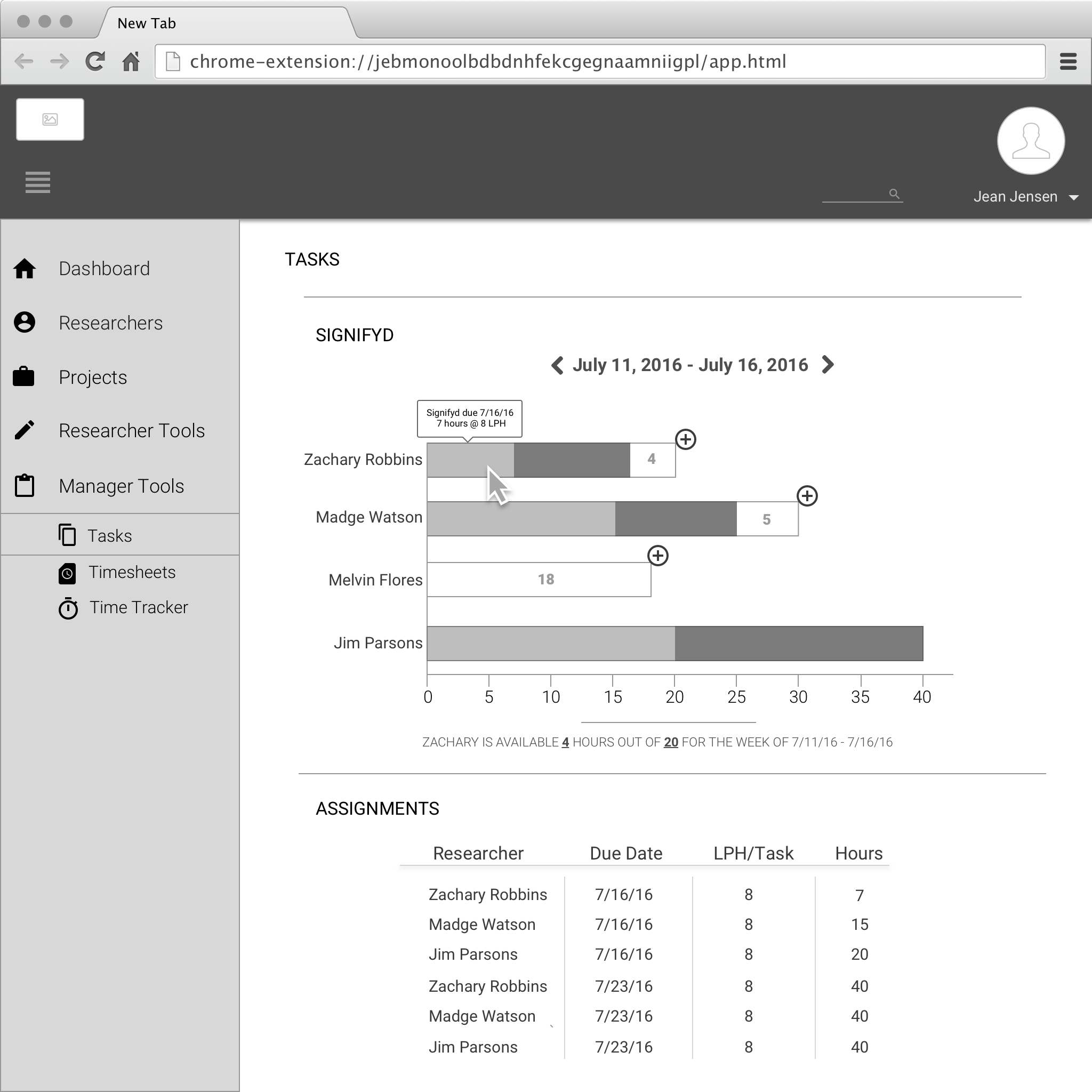Add assignment to Melvin Flores plus icon
Image resolution: width=1092 pixels, height=1092 pixels.
pos(657,556)
